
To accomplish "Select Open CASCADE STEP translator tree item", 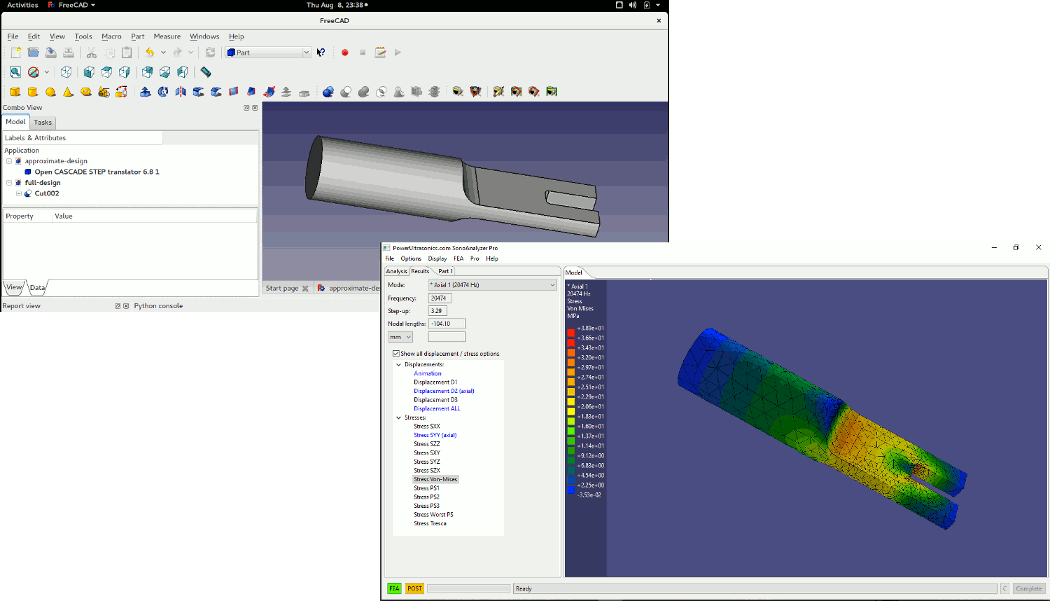I will click(96, 172).
